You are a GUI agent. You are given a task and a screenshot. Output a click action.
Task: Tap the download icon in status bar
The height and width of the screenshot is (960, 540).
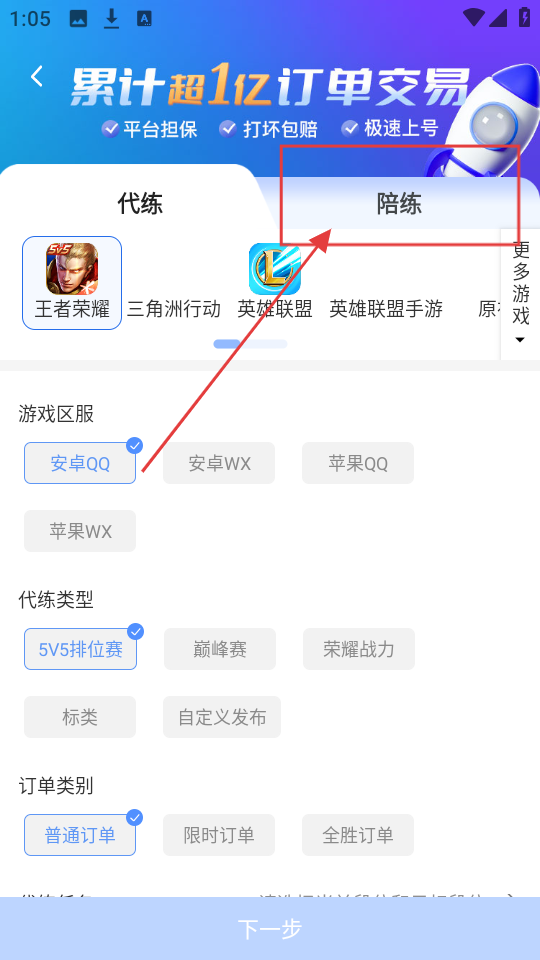pos(111,18)
